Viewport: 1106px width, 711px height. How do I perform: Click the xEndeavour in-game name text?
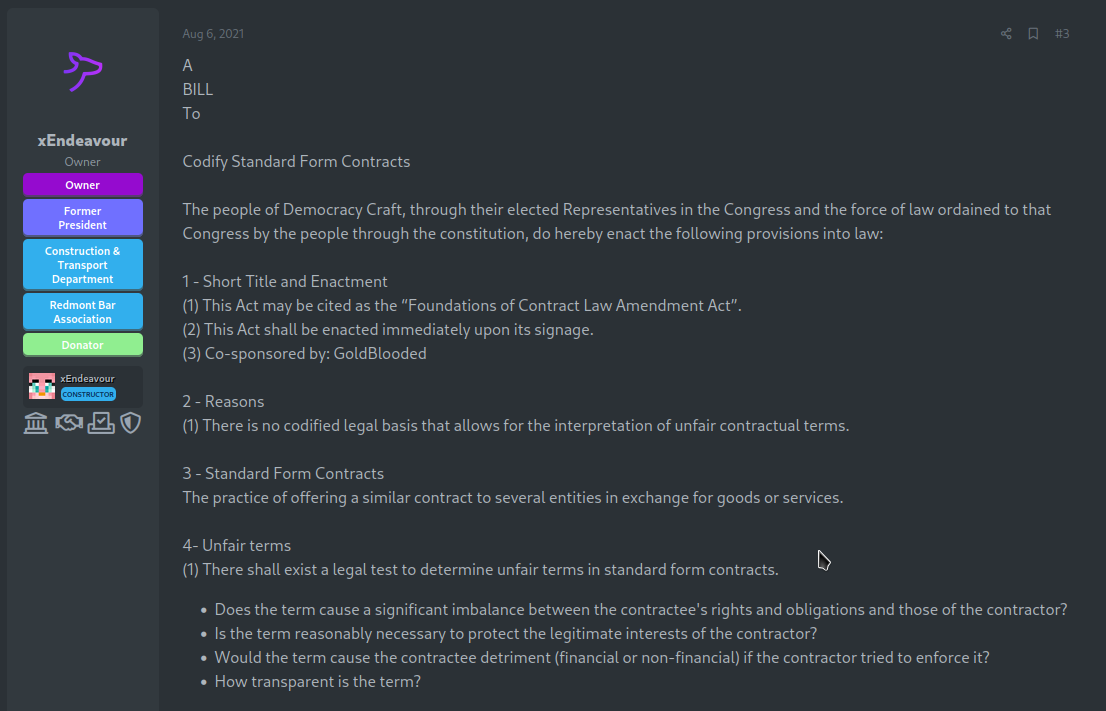point(87,379)
